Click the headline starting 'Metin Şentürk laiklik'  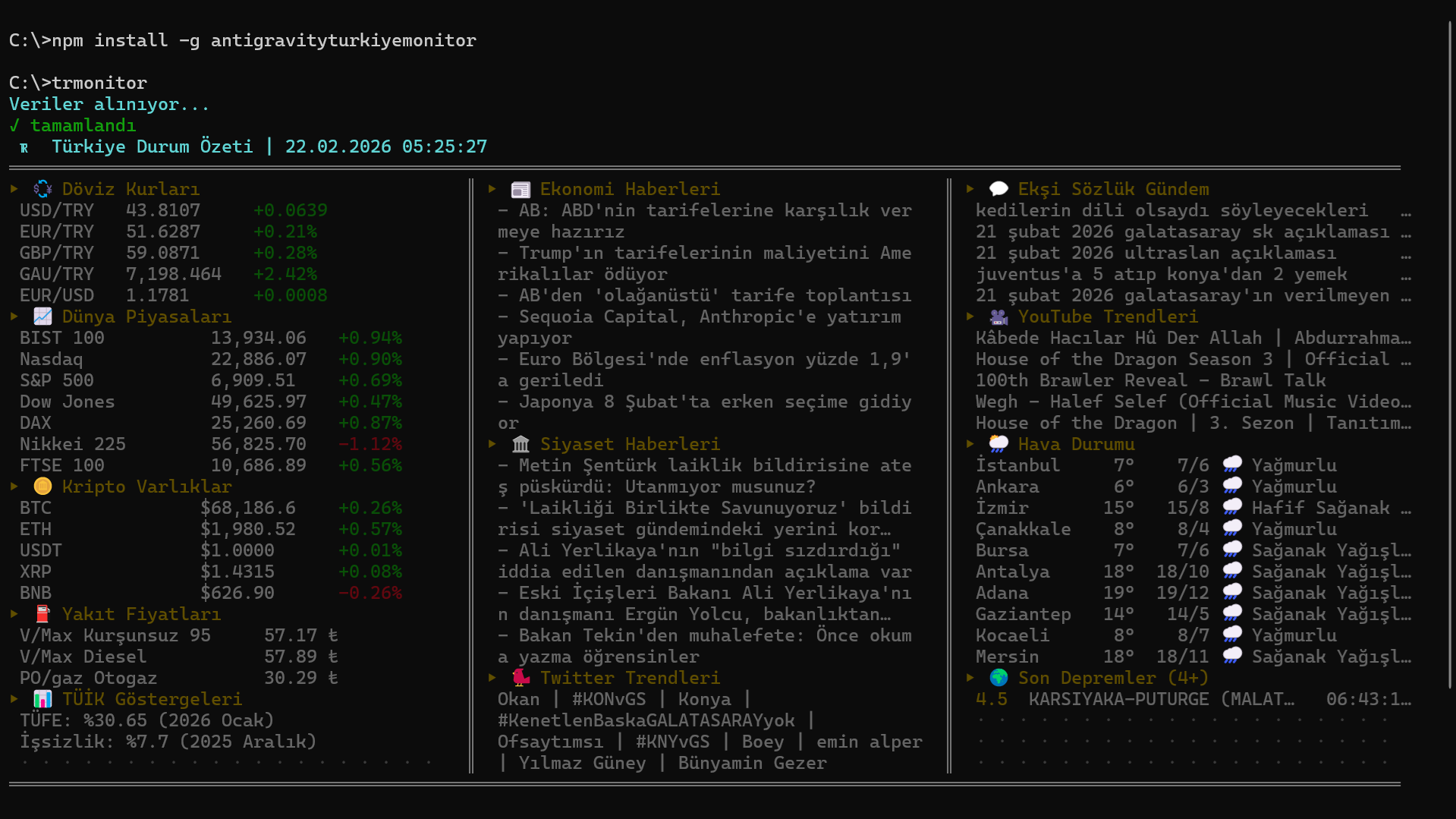(705, 476)
